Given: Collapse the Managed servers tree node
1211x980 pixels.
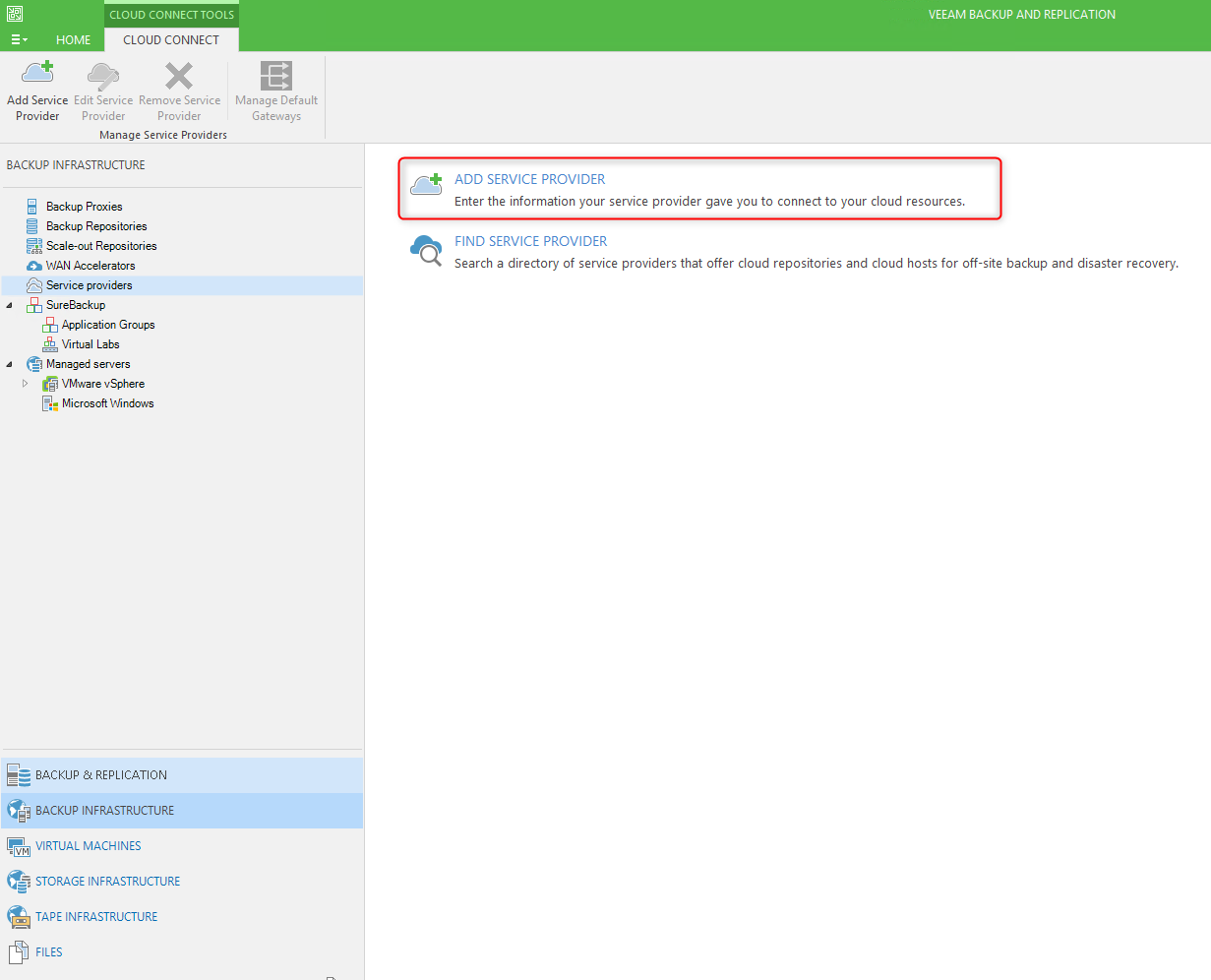Looking at the screenshot, I should 10,364.
